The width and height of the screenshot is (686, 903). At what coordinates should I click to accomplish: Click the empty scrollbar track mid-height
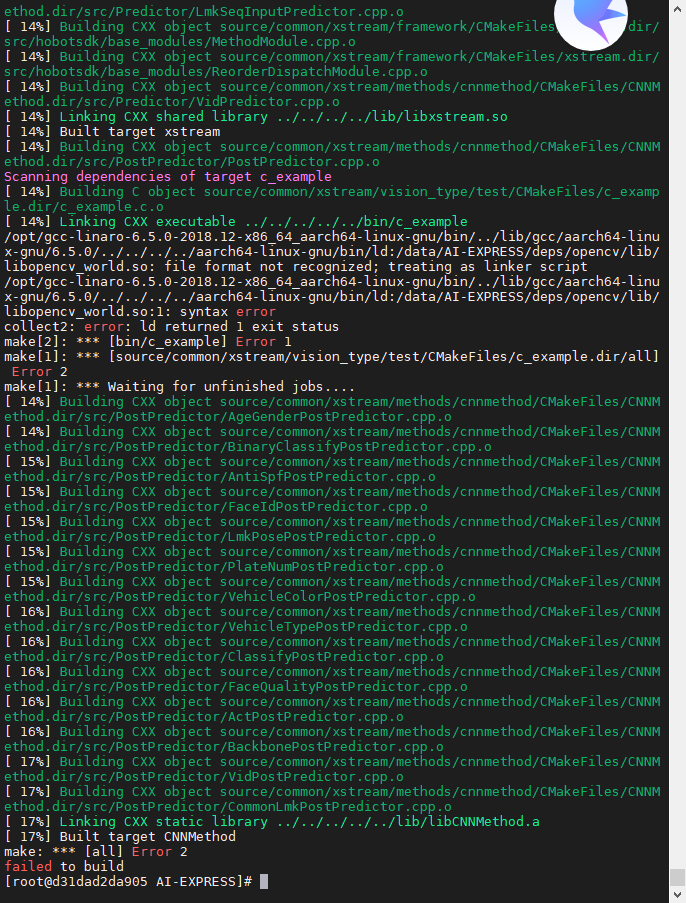coord(677,450)
